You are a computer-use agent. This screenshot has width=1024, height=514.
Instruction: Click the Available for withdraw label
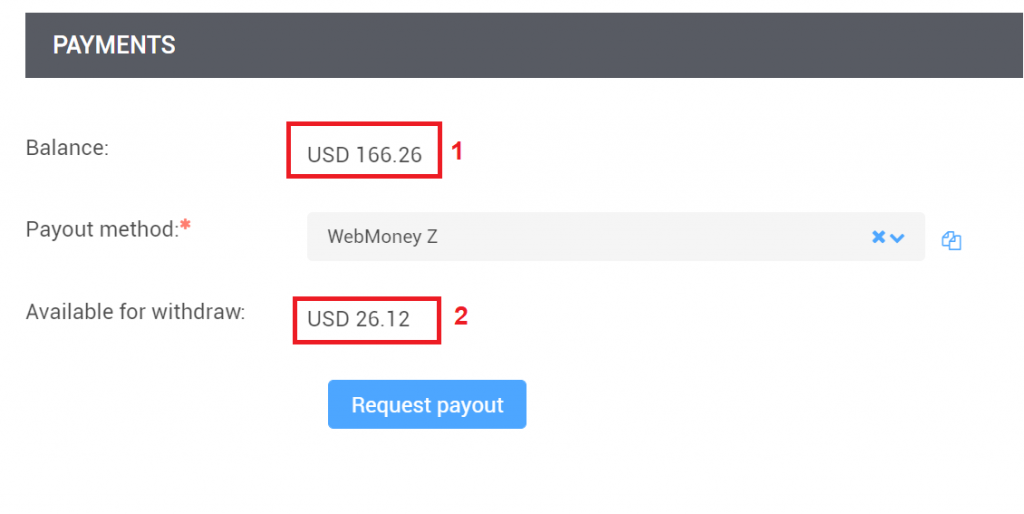tap(135, 311)
